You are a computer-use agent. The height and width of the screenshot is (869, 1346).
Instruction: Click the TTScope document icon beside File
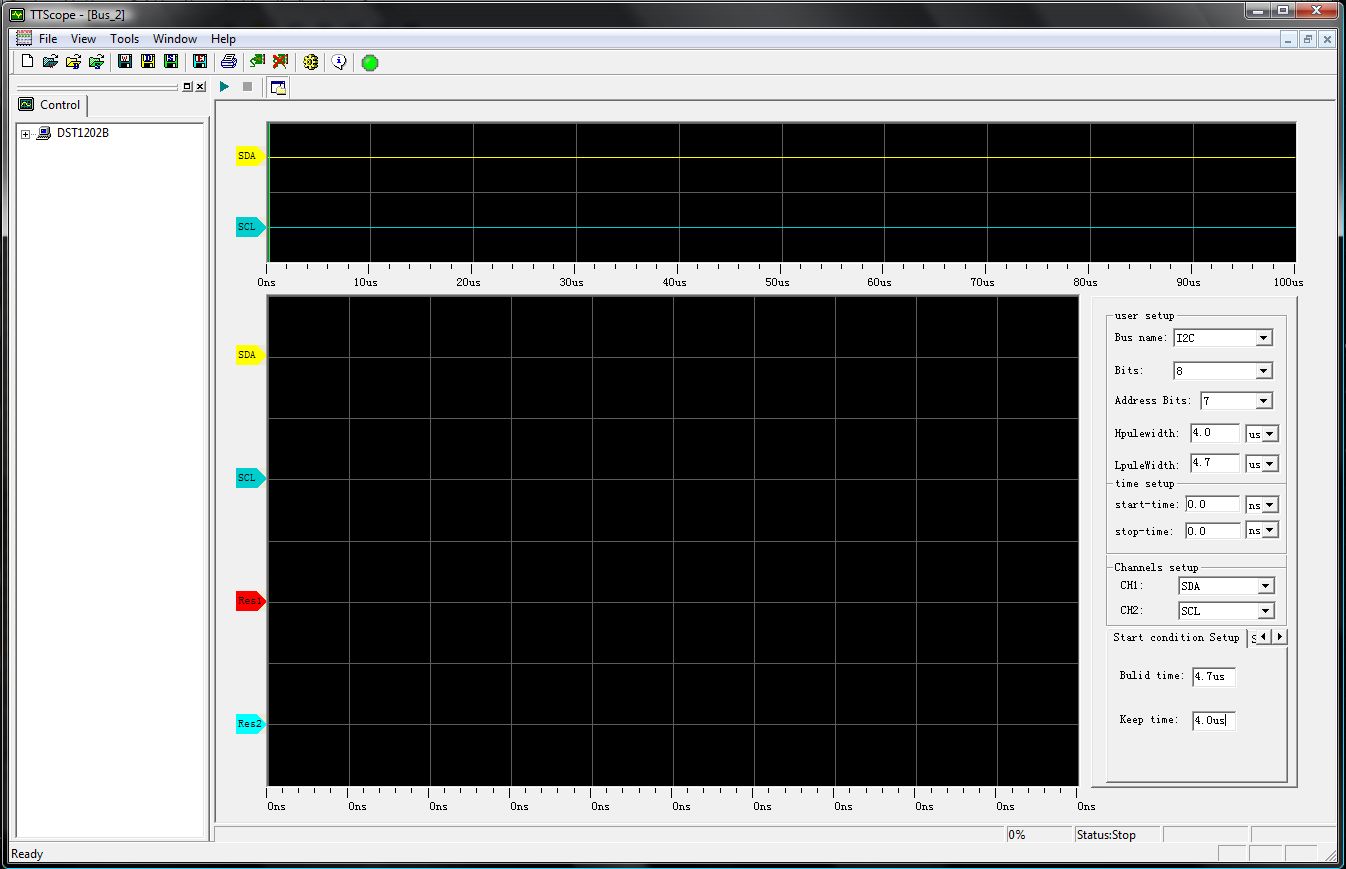tap(24, 38)
